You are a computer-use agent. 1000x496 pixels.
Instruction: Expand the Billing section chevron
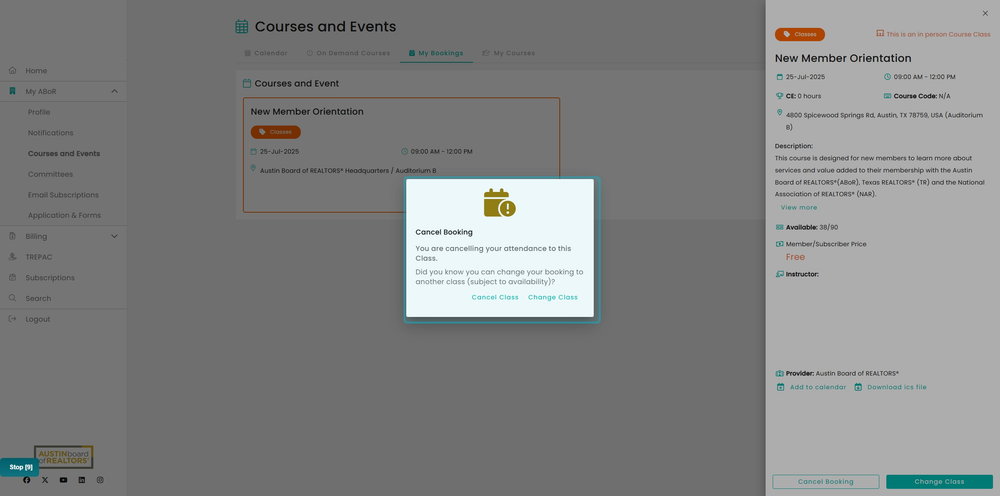[114, 236]
